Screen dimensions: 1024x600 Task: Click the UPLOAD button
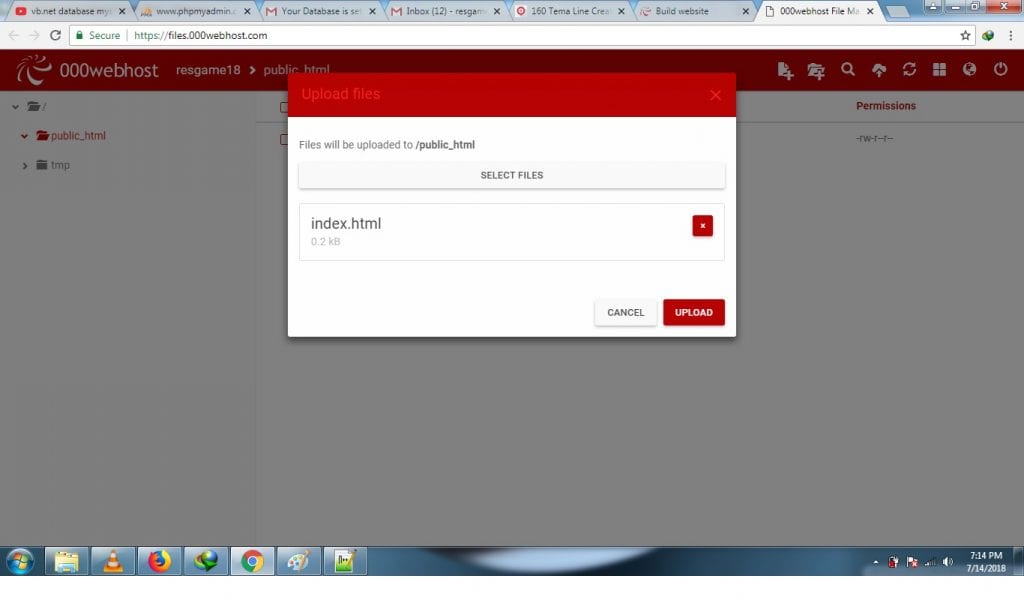(x=694, y=312)
